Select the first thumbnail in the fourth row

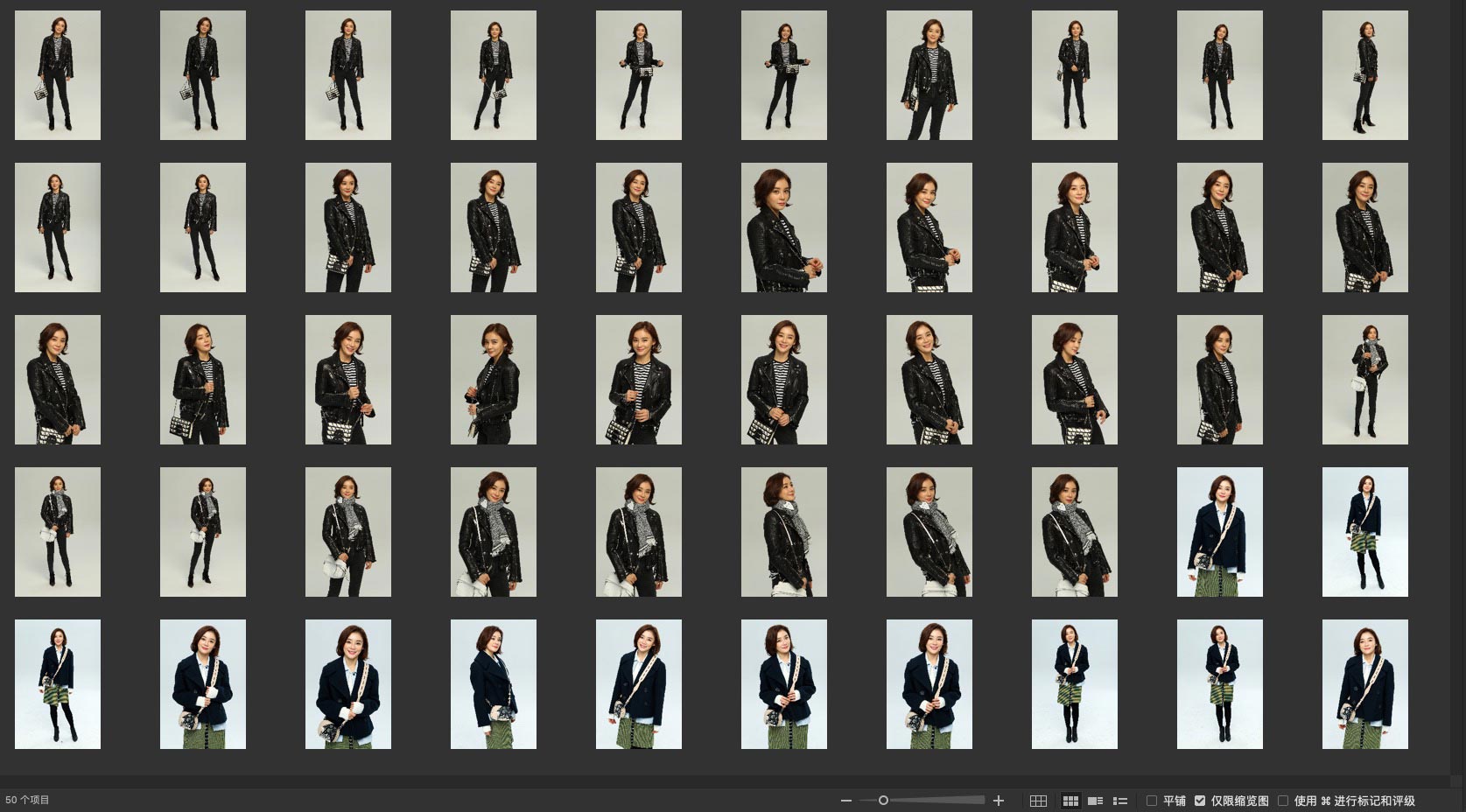click(x=58, y=532)
